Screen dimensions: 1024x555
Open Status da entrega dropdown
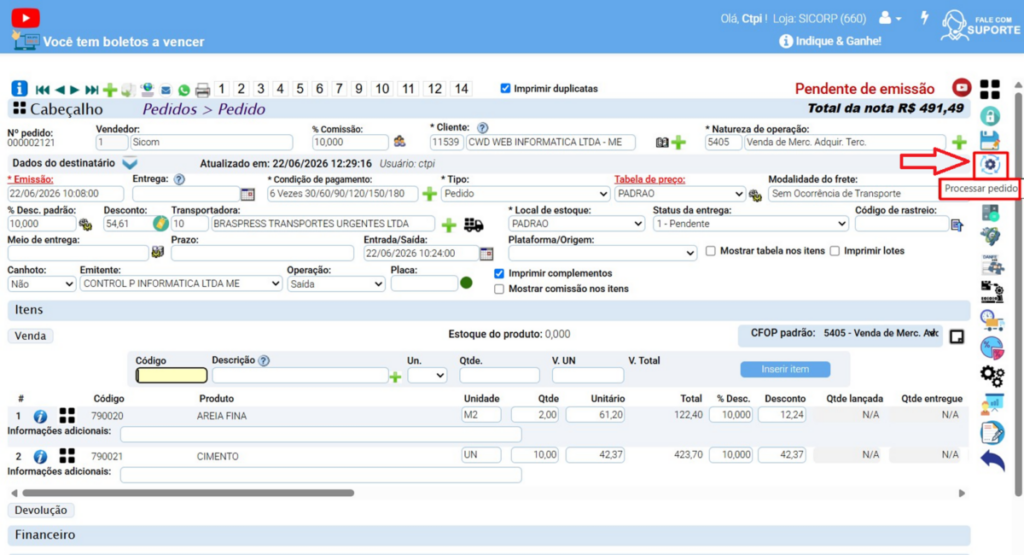(750, 224)
